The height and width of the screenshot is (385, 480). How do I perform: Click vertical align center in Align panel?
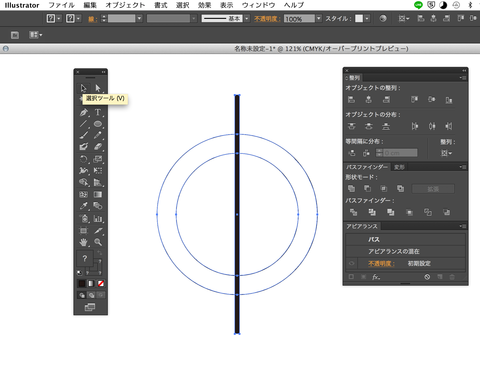coord(432,99)
